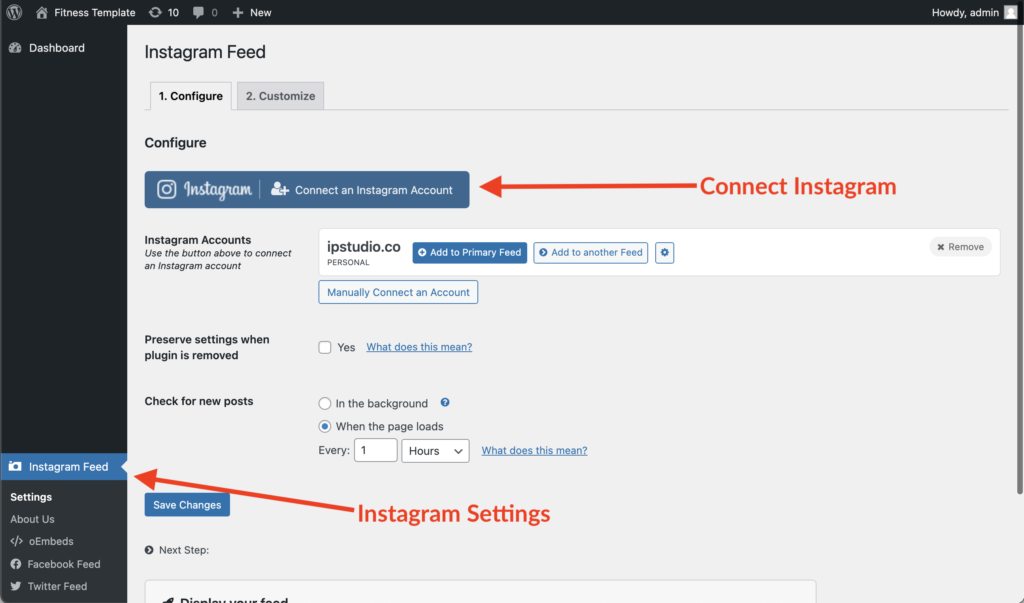Open the Fitness Template home icon
The width and height of the screenshot is (1024, 603).
coord(42,12)
